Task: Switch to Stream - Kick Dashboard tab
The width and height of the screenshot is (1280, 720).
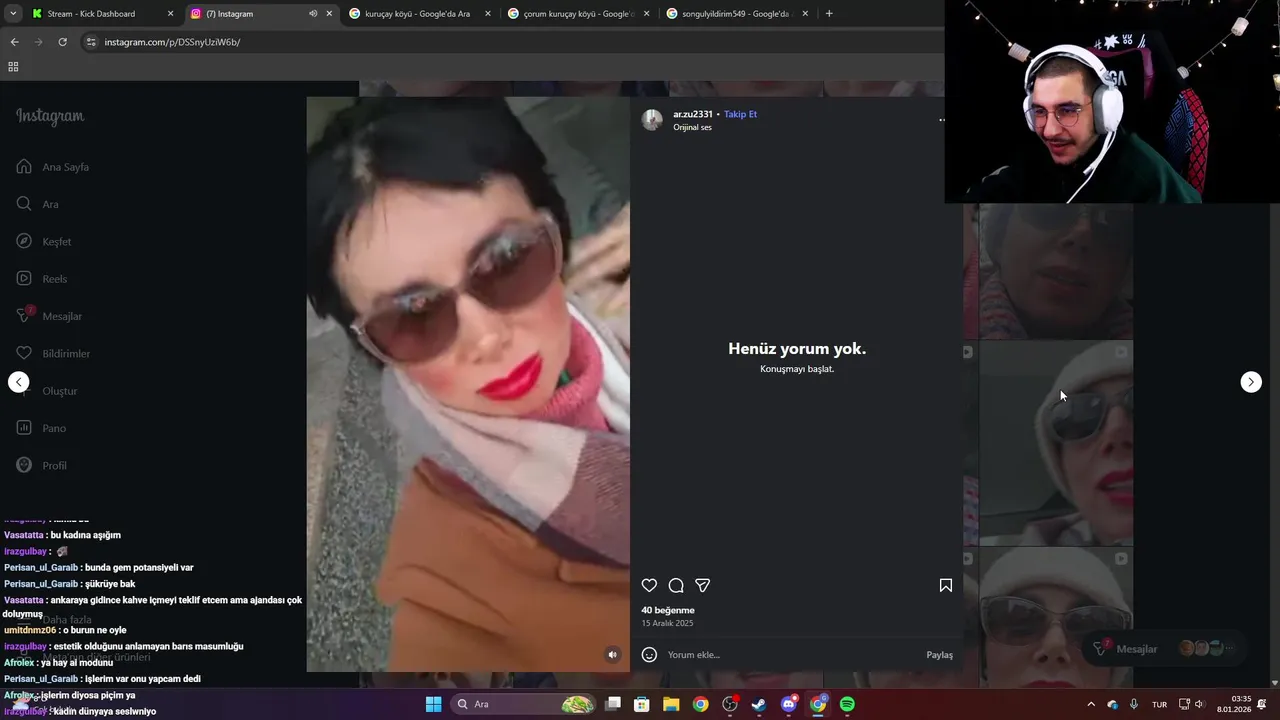Action: (x=101, y=14)
